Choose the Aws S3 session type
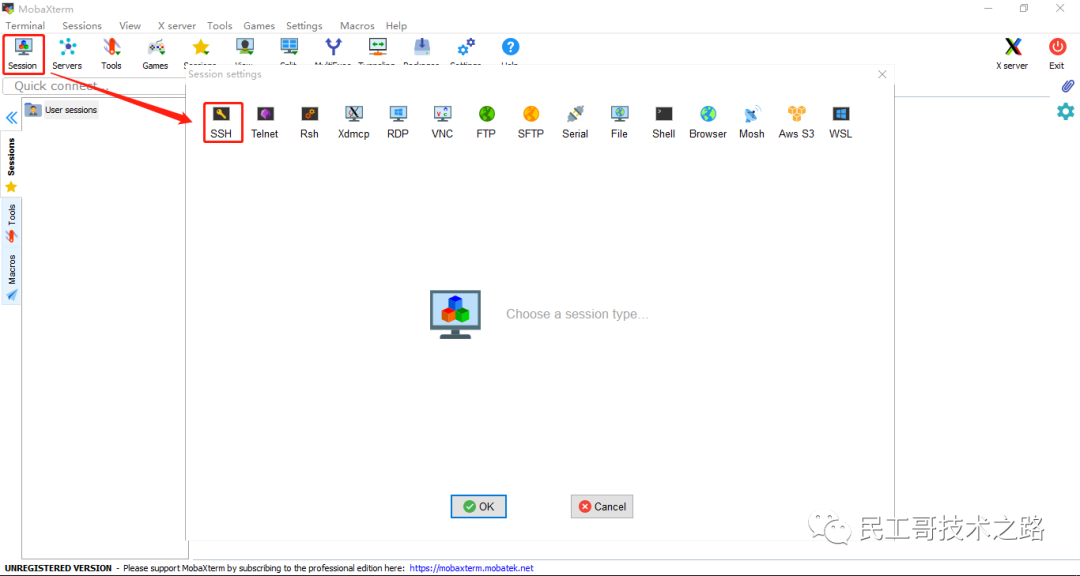 coord(796,122)
